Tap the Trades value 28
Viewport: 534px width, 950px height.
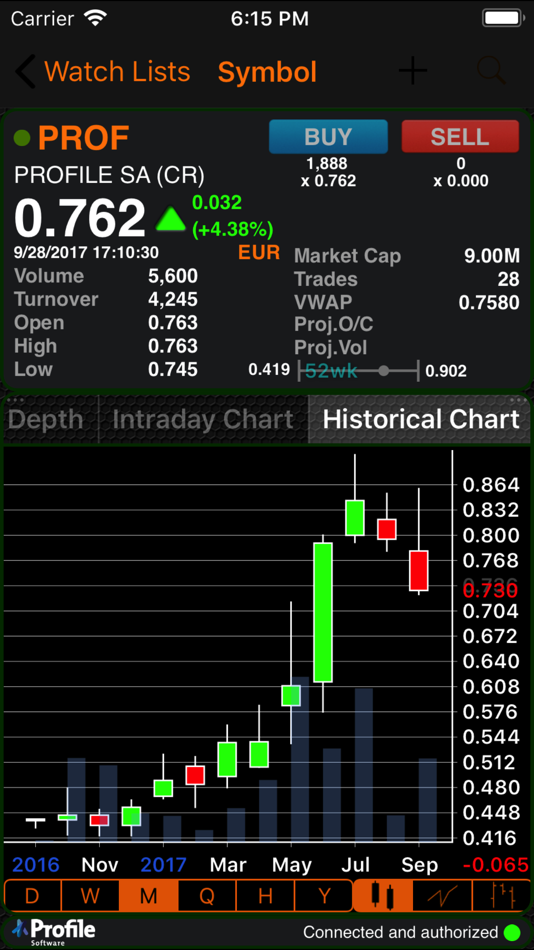point(509,279)
